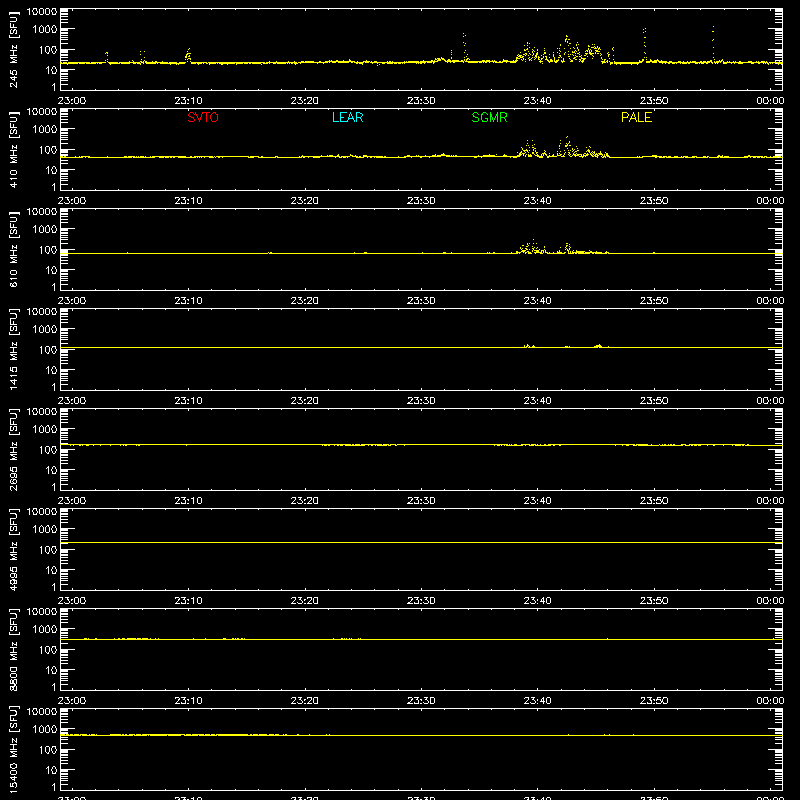Click 00:00 label under the 245 MHz plot
Screen dimensions: 800x800
tap(770, 101)
